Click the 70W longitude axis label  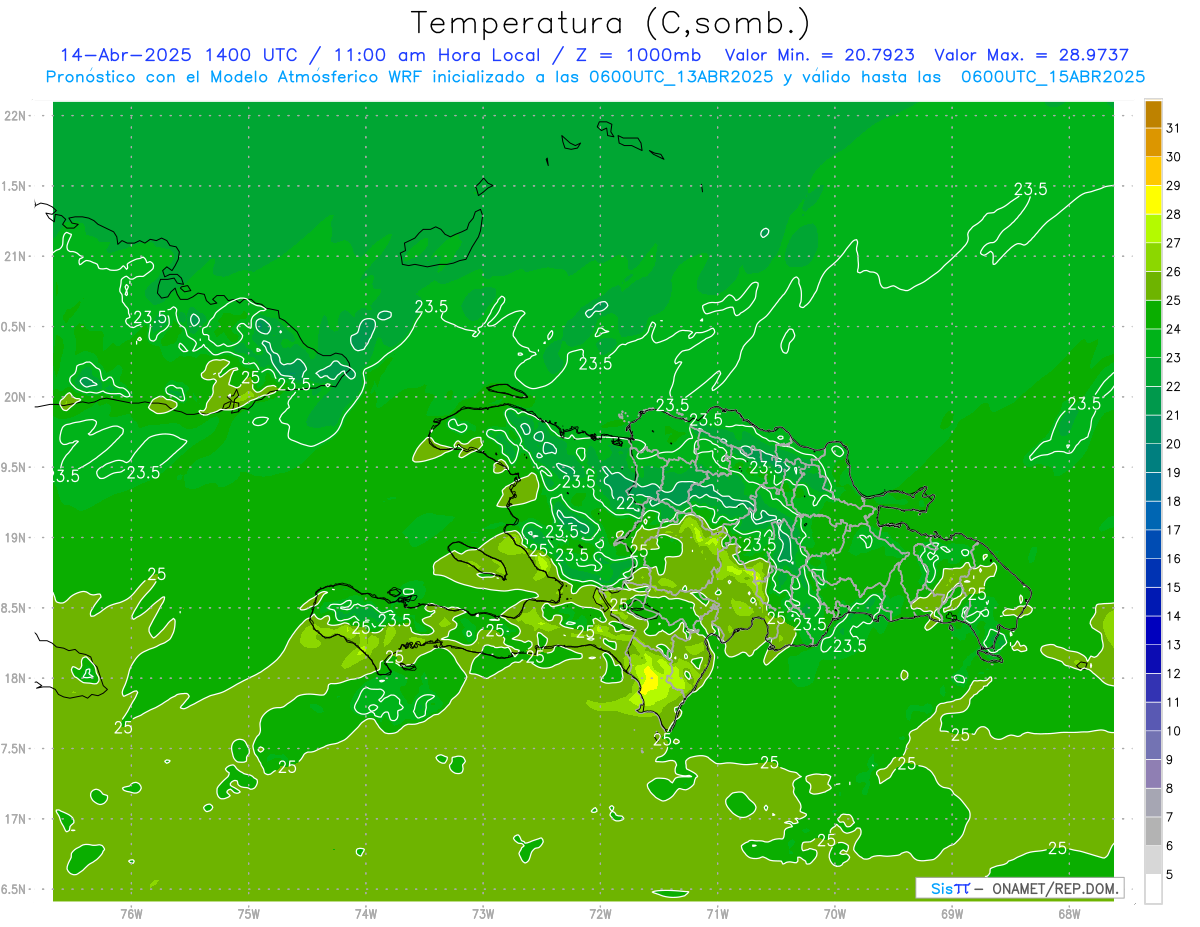coord(835,913)
